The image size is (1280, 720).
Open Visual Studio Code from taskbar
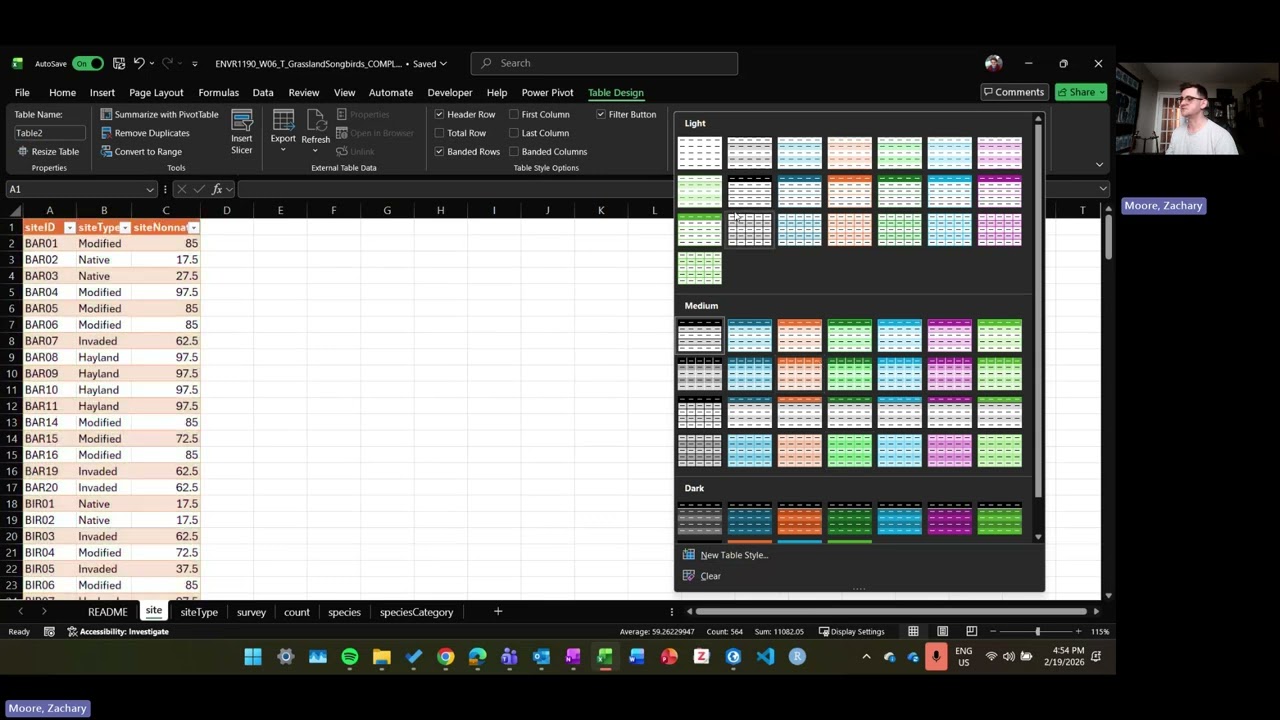click(x=765, y=657)
